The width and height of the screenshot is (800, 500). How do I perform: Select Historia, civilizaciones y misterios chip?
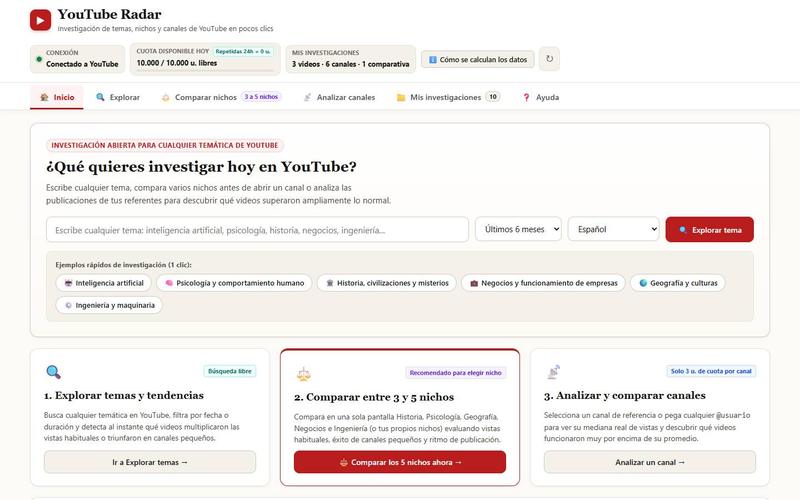coord(387,283)
